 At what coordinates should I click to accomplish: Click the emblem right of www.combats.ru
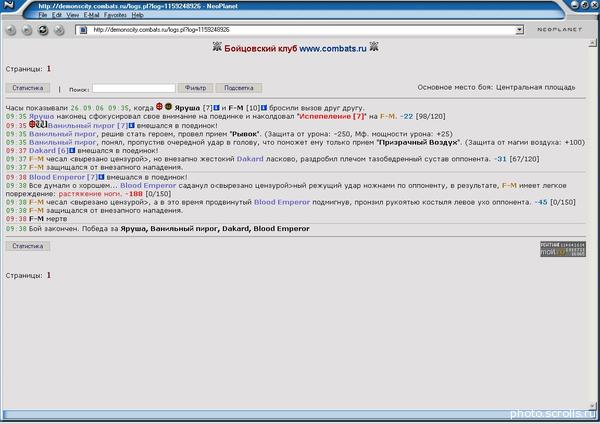click(x=374, y=47)
